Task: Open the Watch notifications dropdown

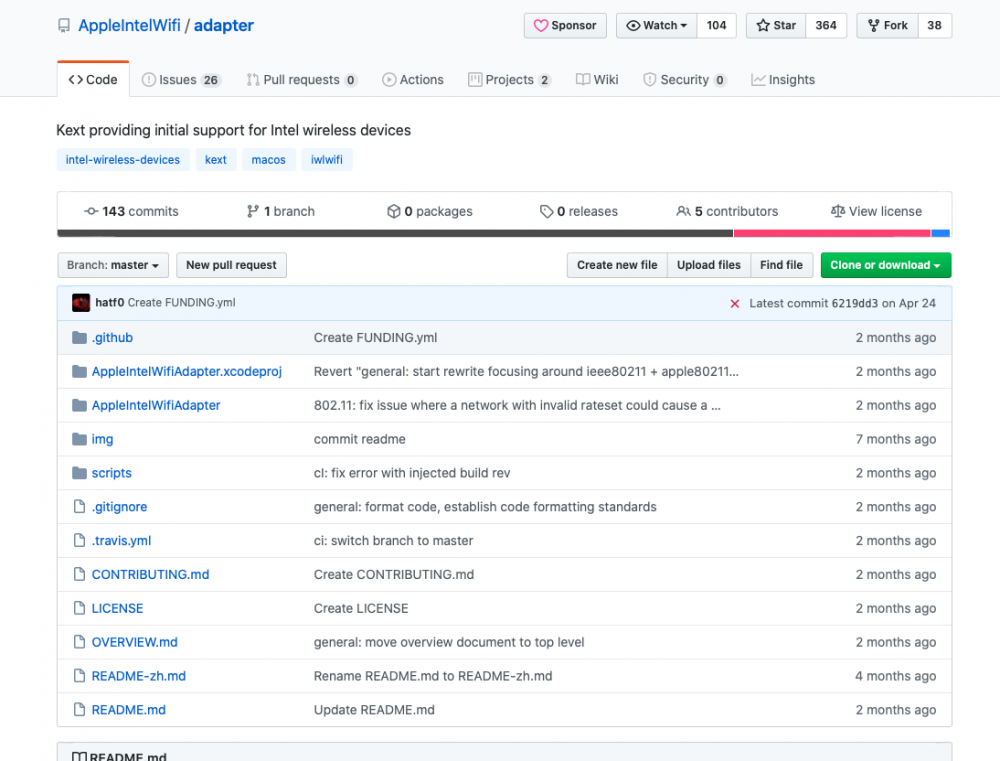Action: [x=657, y=26]
